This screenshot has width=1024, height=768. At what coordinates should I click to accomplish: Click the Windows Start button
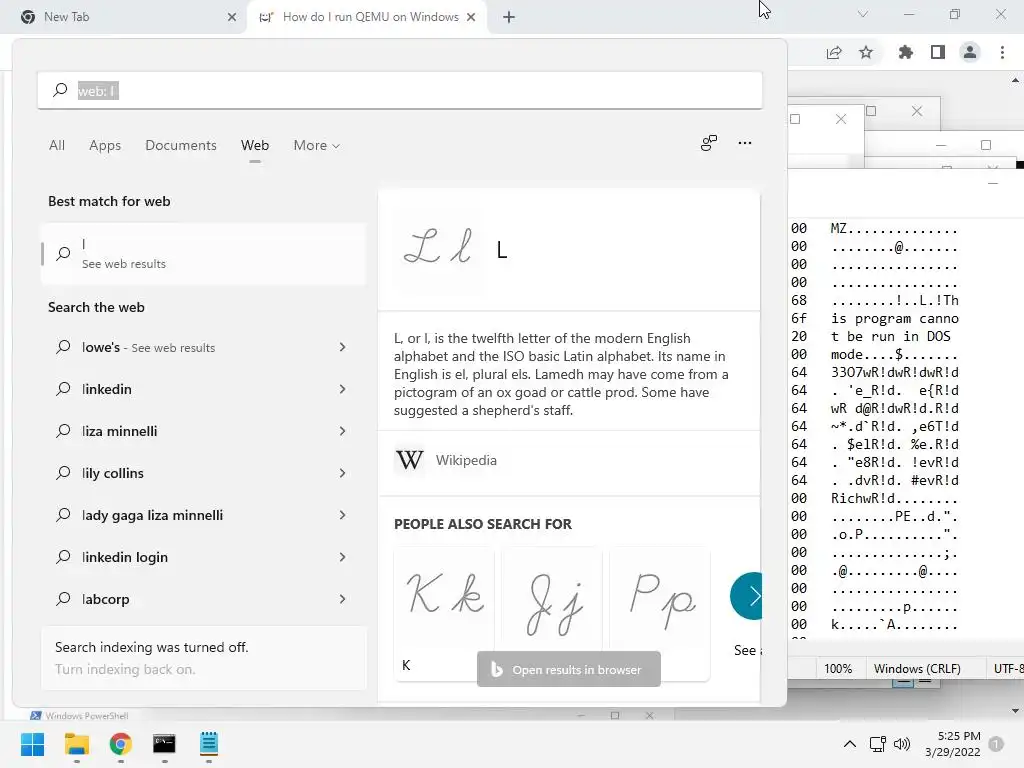[x=32, y=744]
